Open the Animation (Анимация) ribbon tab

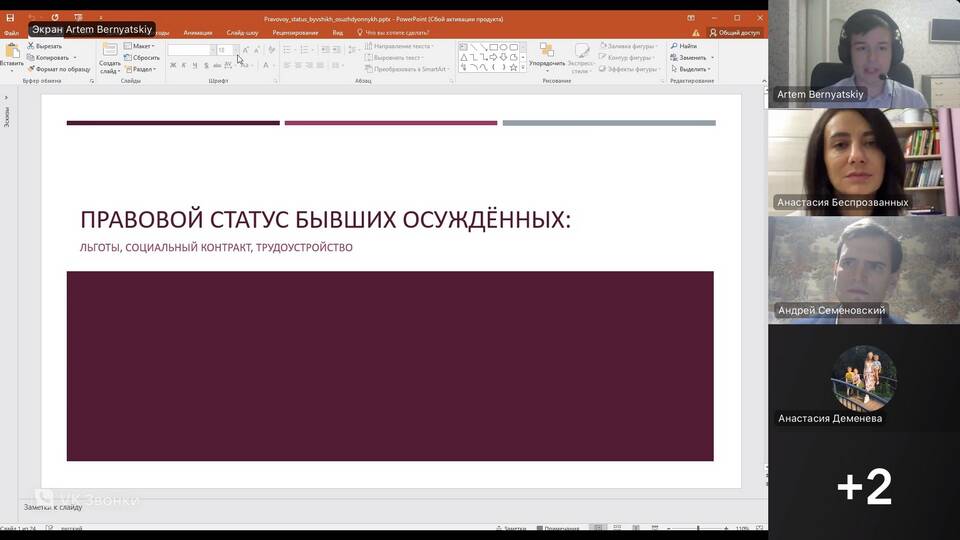point(198,32)
